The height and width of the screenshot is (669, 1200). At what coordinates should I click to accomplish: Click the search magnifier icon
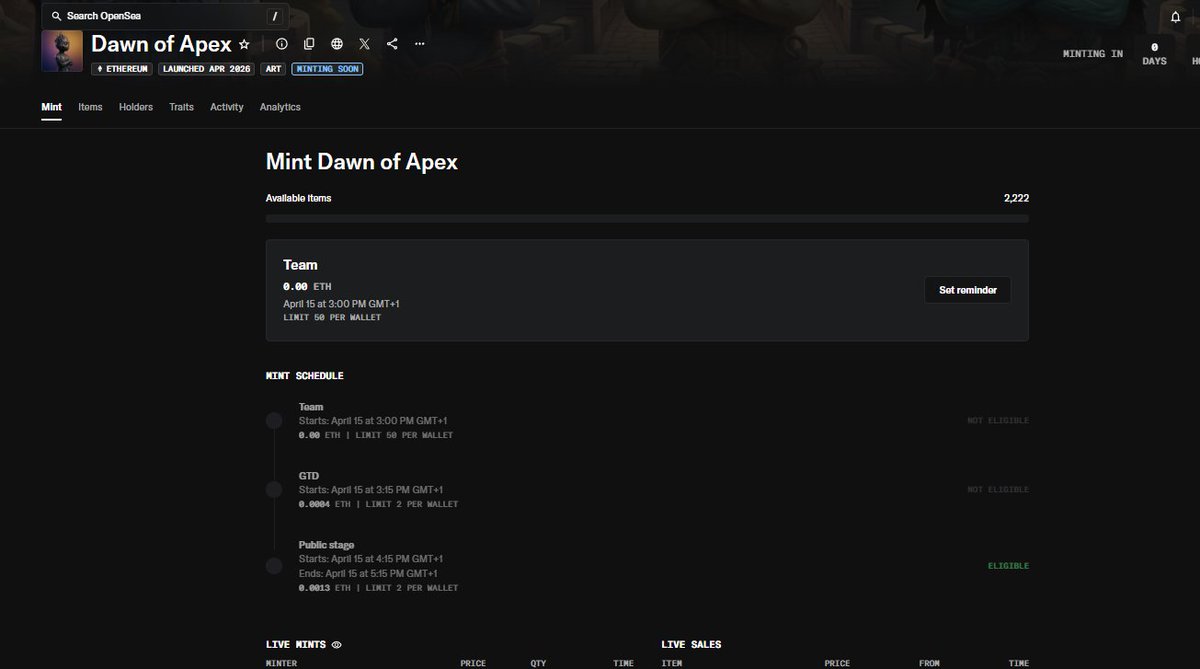[56, 16]
